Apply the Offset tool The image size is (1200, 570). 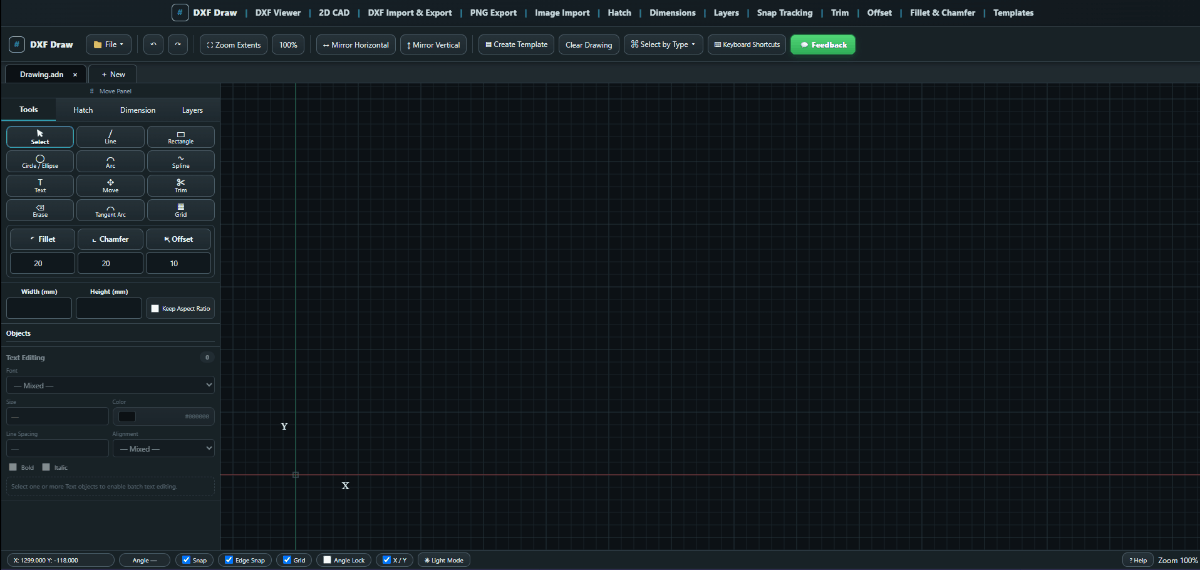[x=178, y=239]
